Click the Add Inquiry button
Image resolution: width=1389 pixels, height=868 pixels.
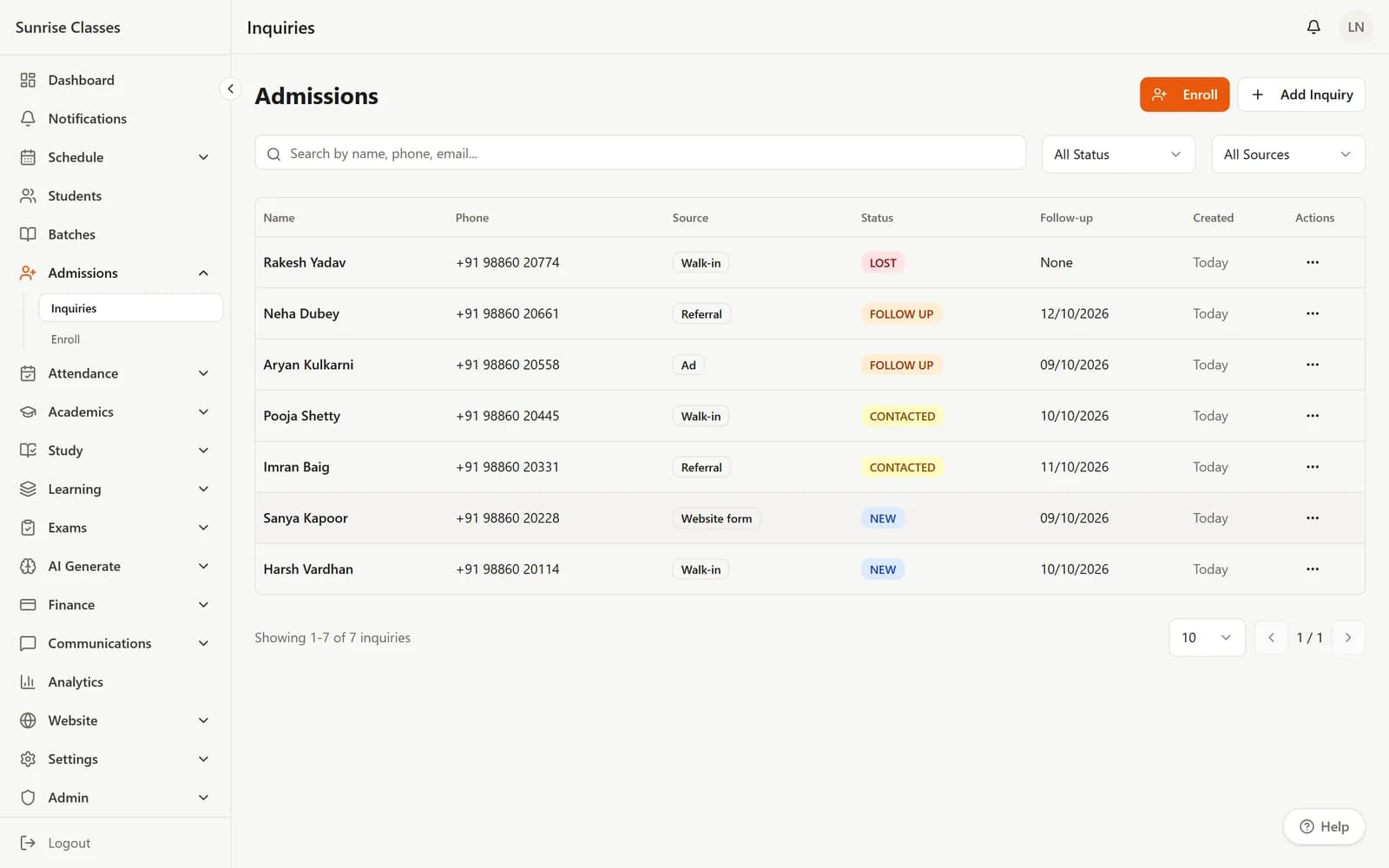point(1301,95)
